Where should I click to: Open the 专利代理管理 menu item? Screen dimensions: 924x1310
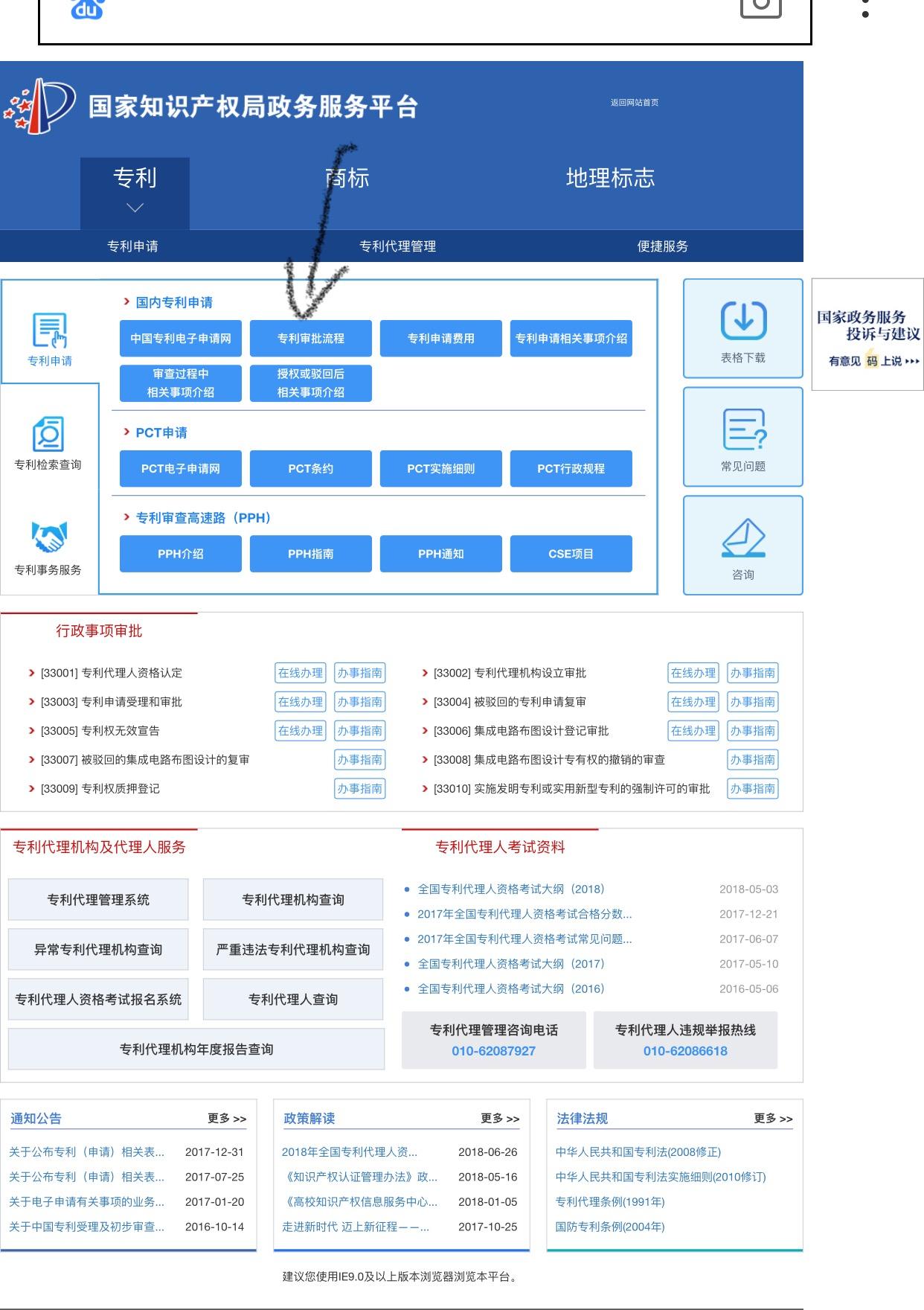[397, 246]
